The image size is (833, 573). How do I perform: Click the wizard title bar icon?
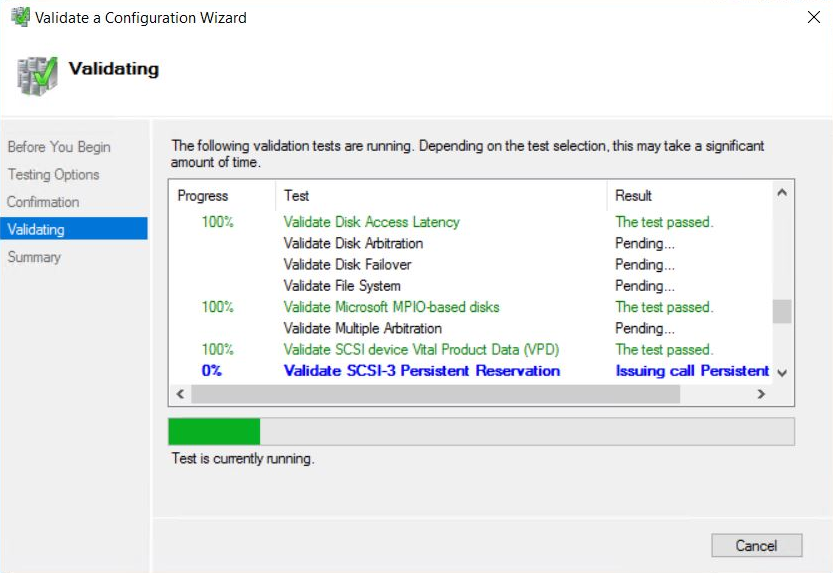(x=21, y=17)
